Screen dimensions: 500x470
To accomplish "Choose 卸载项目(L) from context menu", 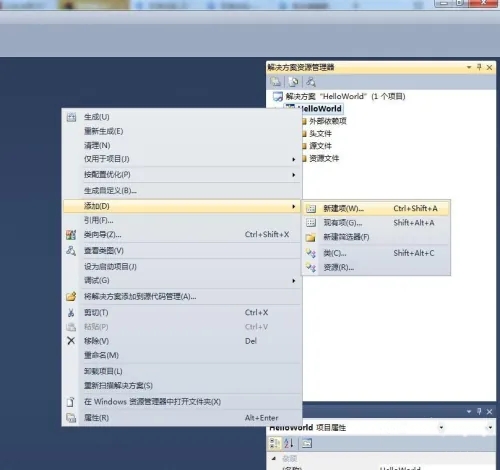I will (x=182, y=371).
